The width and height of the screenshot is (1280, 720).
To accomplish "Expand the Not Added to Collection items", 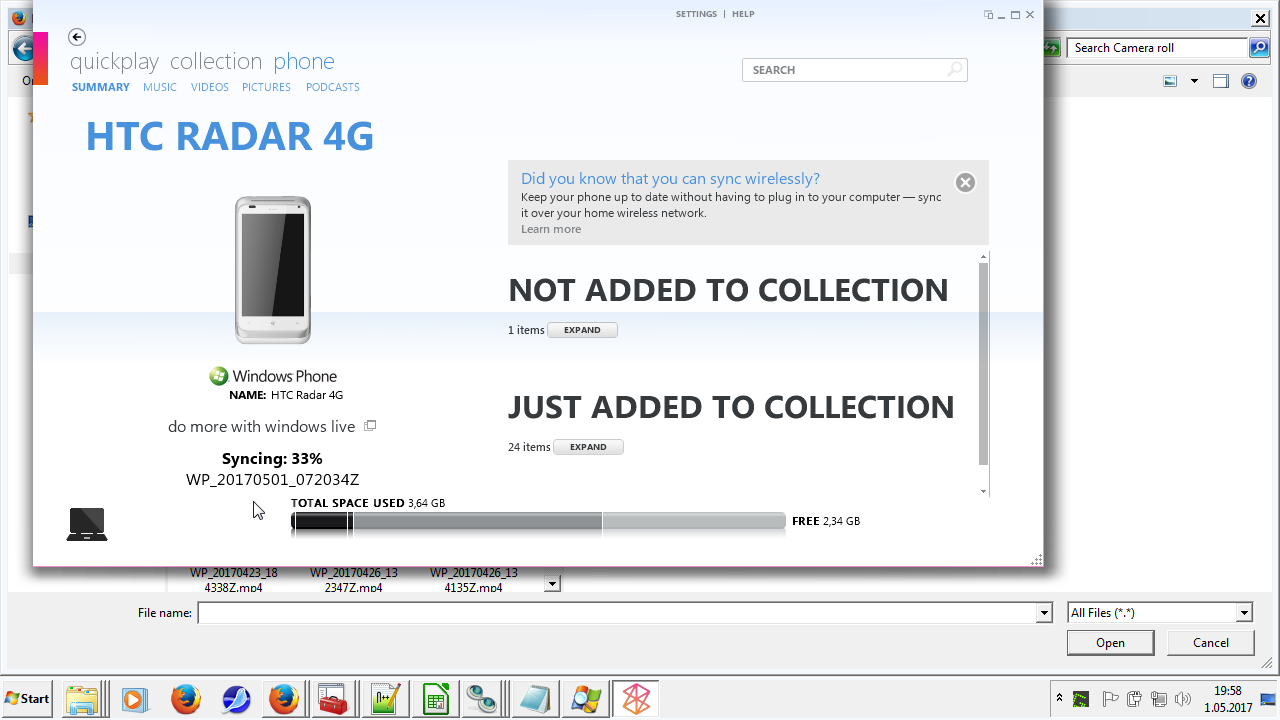I will click(582, 330).
